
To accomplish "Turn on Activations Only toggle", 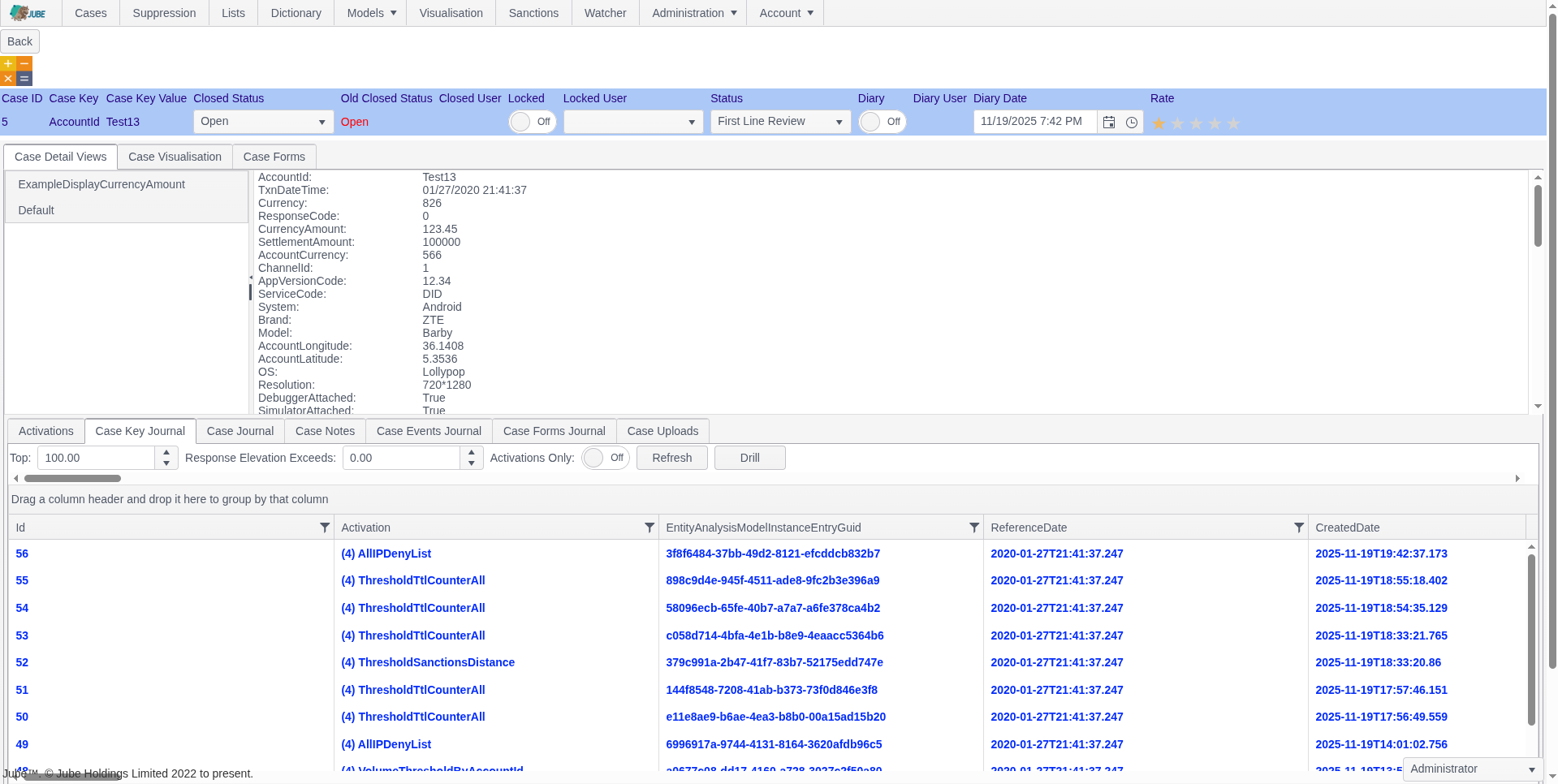I will click(605, 458).
